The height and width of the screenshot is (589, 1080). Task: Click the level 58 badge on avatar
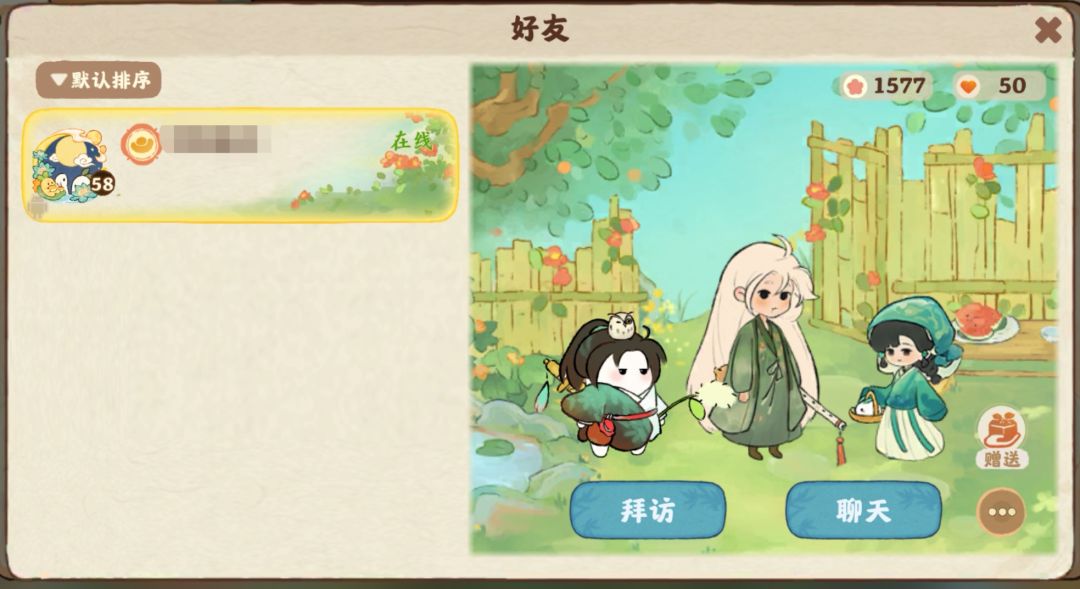click(x=102, y=184)
